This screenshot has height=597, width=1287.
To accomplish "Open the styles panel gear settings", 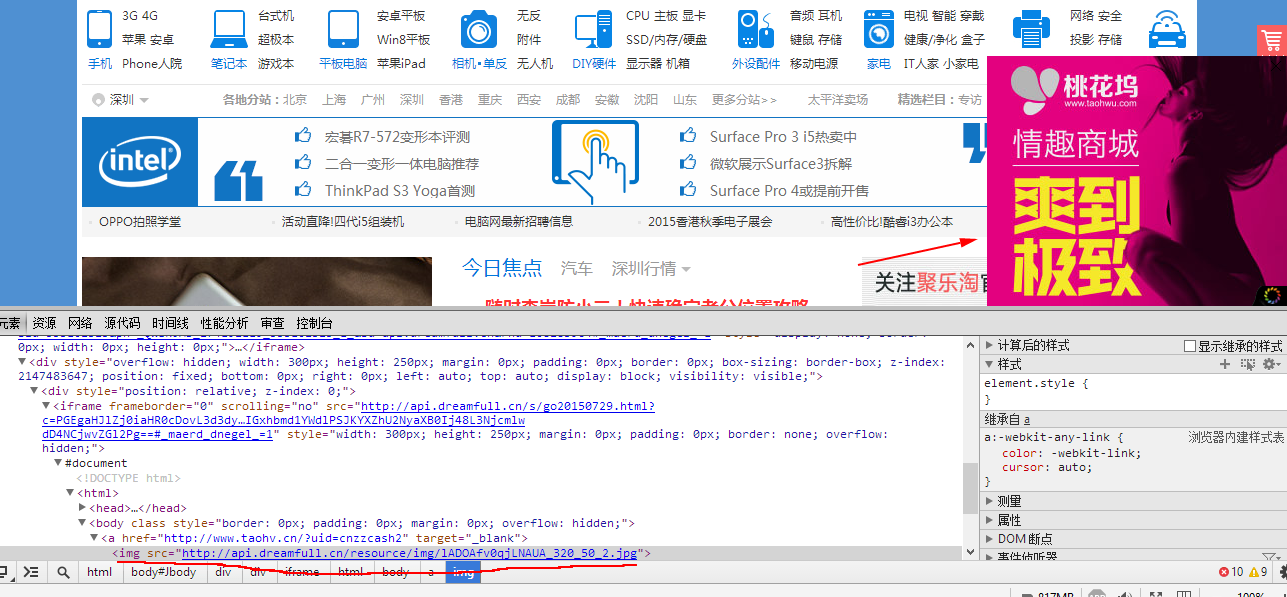I will click(x=1271, y=365).
